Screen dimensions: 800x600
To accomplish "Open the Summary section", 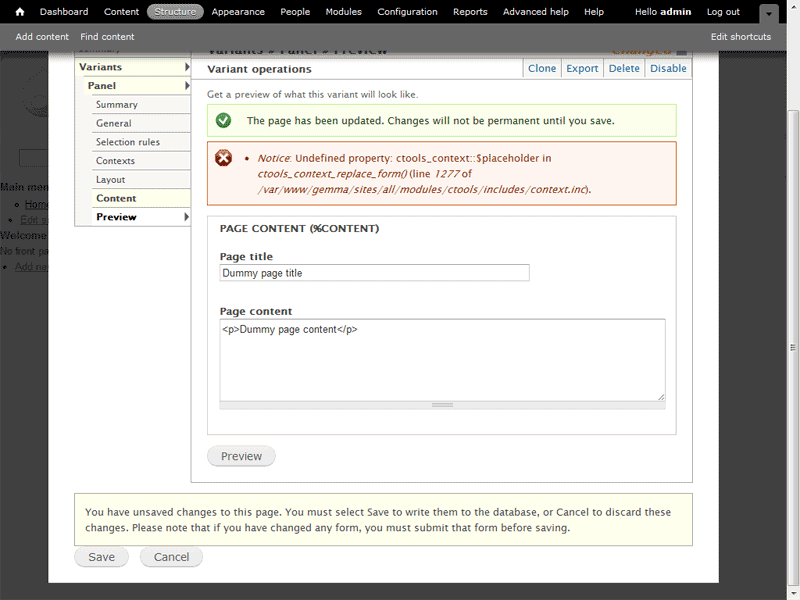I will point(117,105).
